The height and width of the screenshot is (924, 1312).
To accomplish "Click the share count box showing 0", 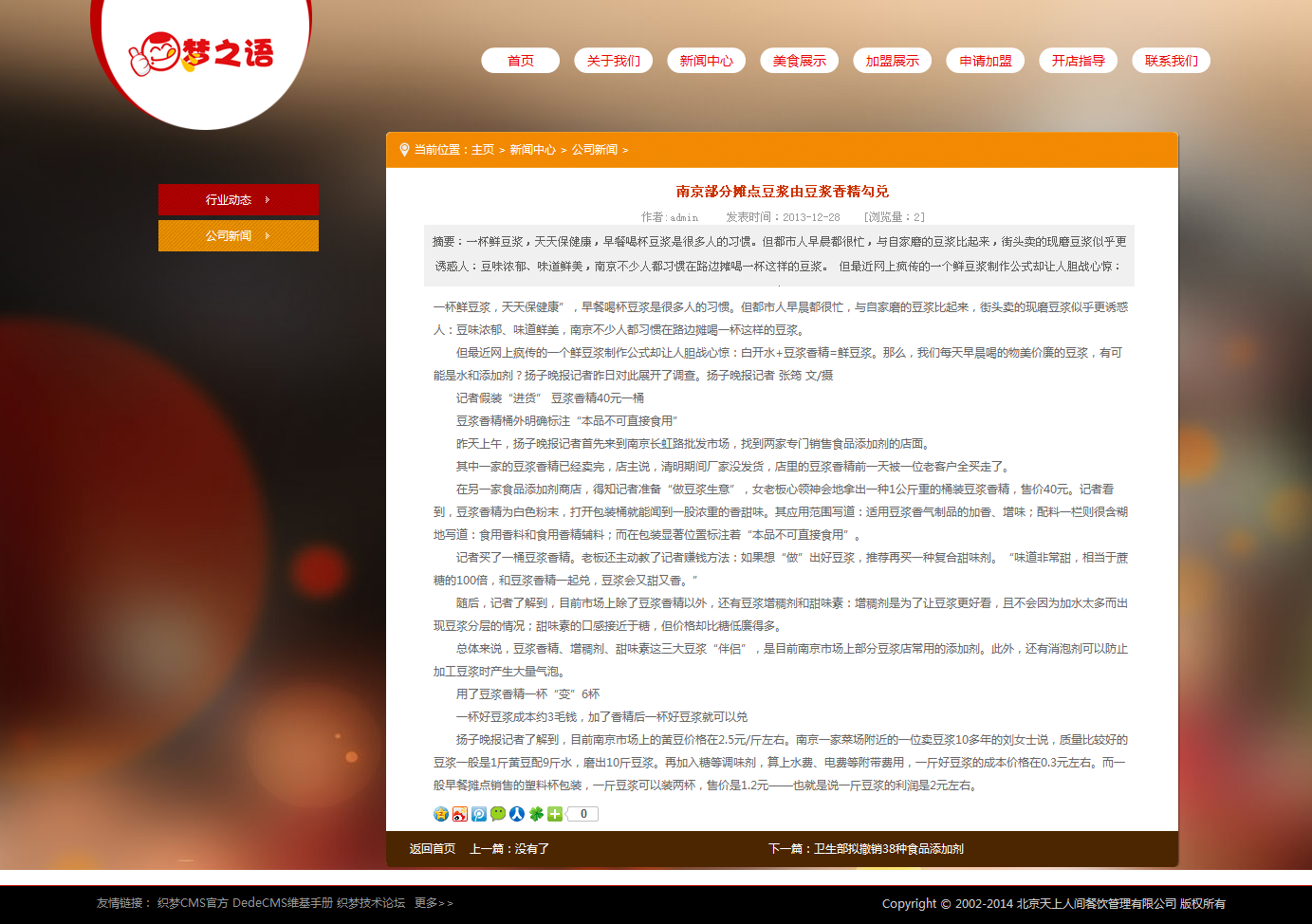I will pos(583,814).
